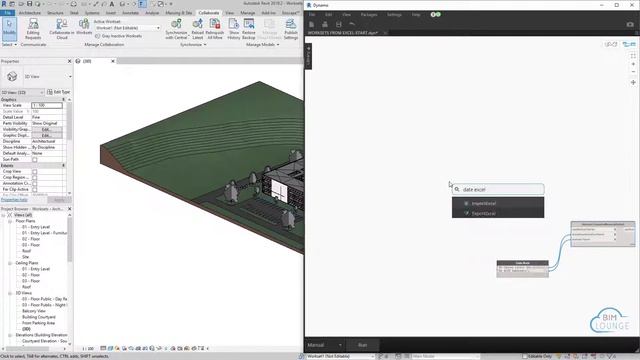Expand the Dynamo Library side tab
Image resolution: width=640 pixels, height=360 pixels.
309,56
